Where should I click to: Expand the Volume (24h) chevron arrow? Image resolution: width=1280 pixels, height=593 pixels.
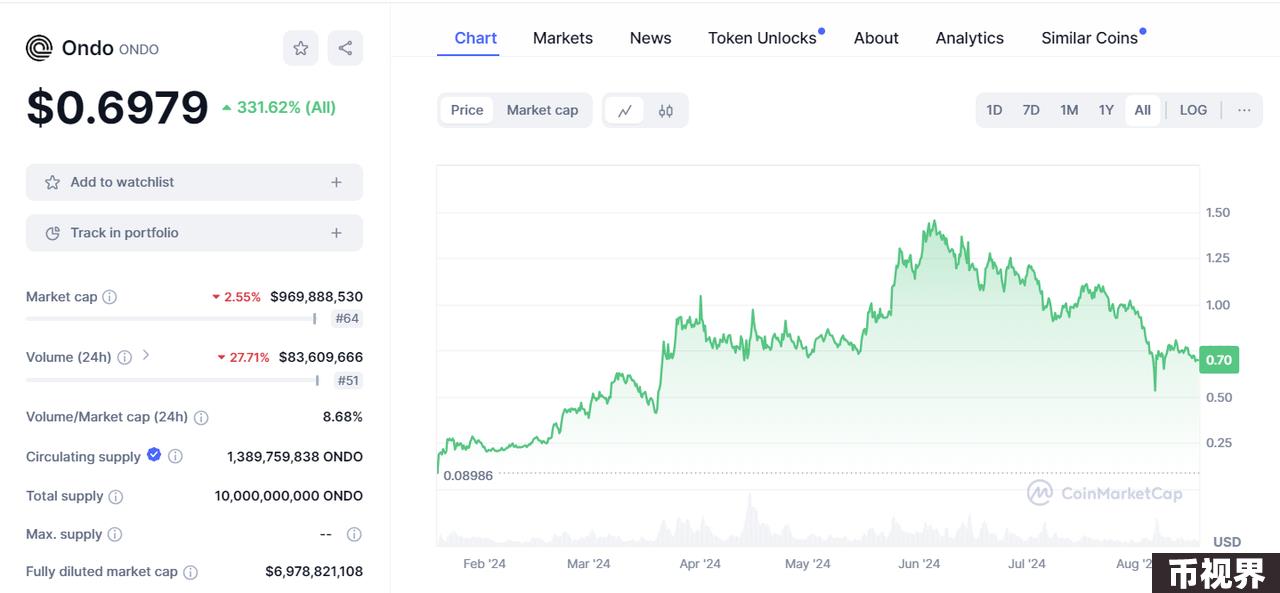[x=146, y=355]
